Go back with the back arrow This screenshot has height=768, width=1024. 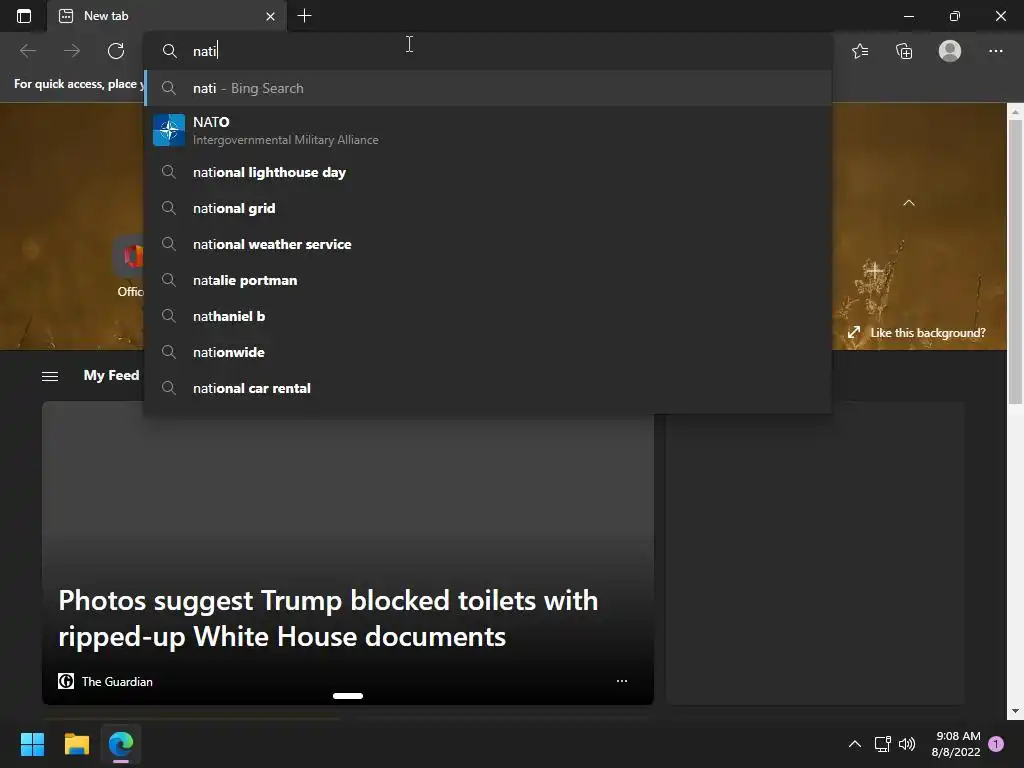[x=27, y=51]
